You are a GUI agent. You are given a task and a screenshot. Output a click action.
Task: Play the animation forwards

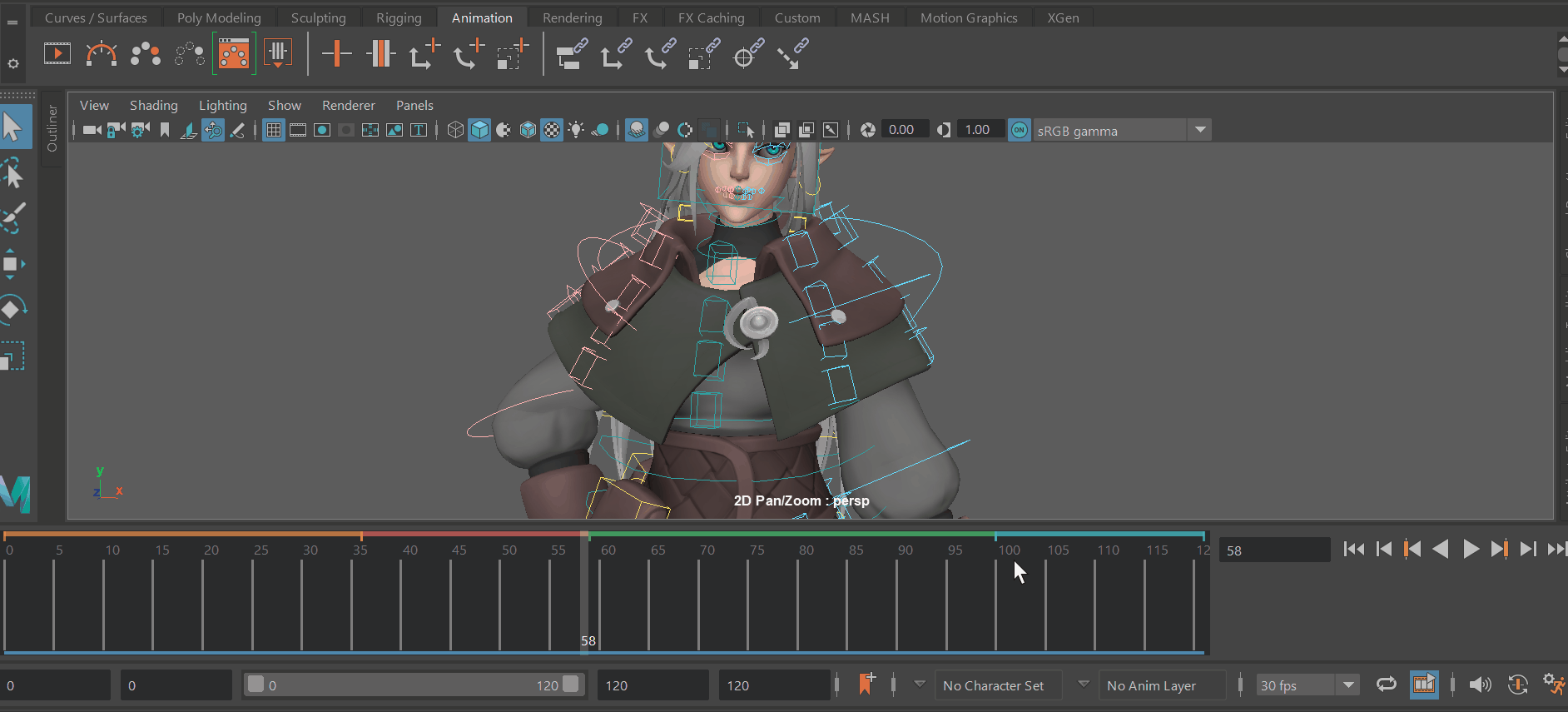click(1471, 549)
